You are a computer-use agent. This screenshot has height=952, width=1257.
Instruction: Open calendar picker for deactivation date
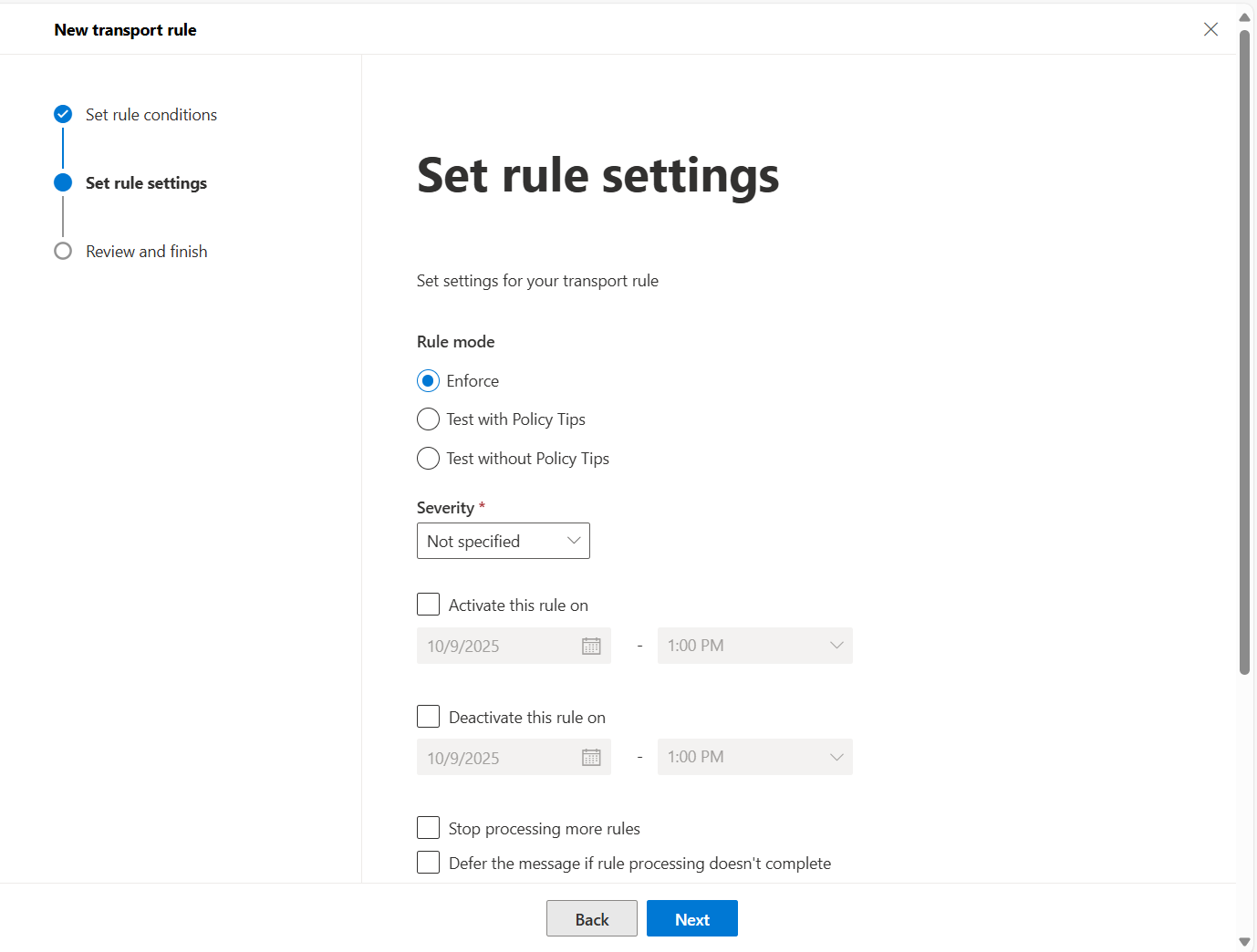tap(591, 758)
